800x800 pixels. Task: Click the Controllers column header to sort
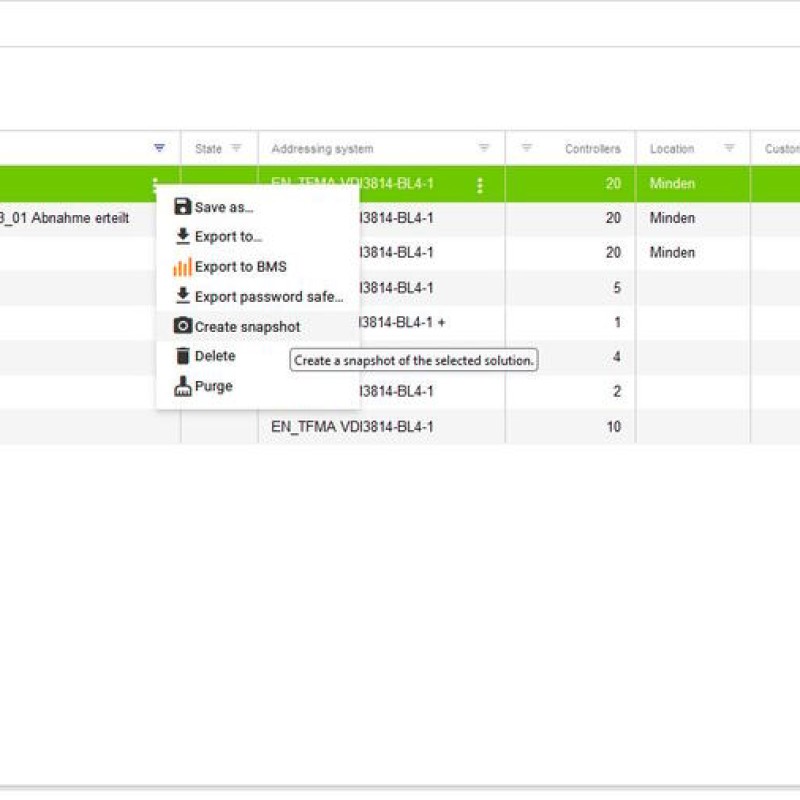(594, 147)
